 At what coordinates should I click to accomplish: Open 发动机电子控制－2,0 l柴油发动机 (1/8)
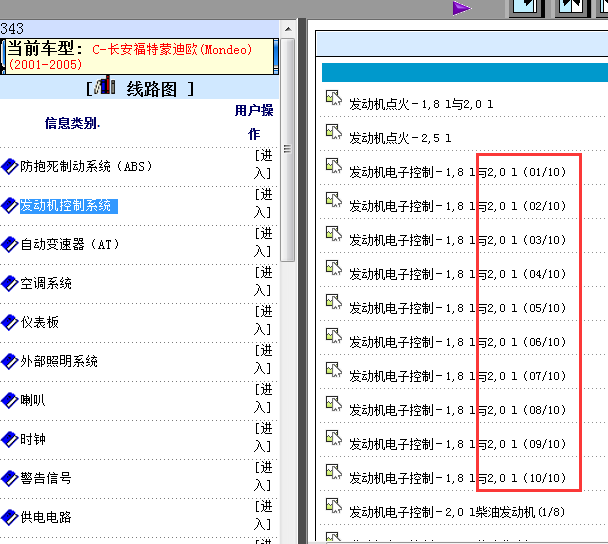[457, 512]
